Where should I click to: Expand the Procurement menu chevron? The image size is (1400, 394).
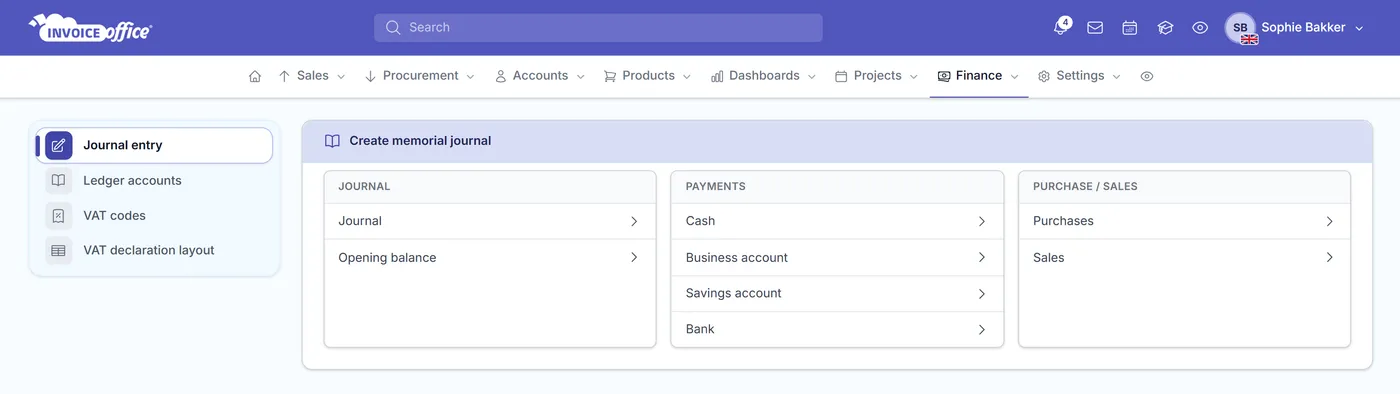(471, 77)
